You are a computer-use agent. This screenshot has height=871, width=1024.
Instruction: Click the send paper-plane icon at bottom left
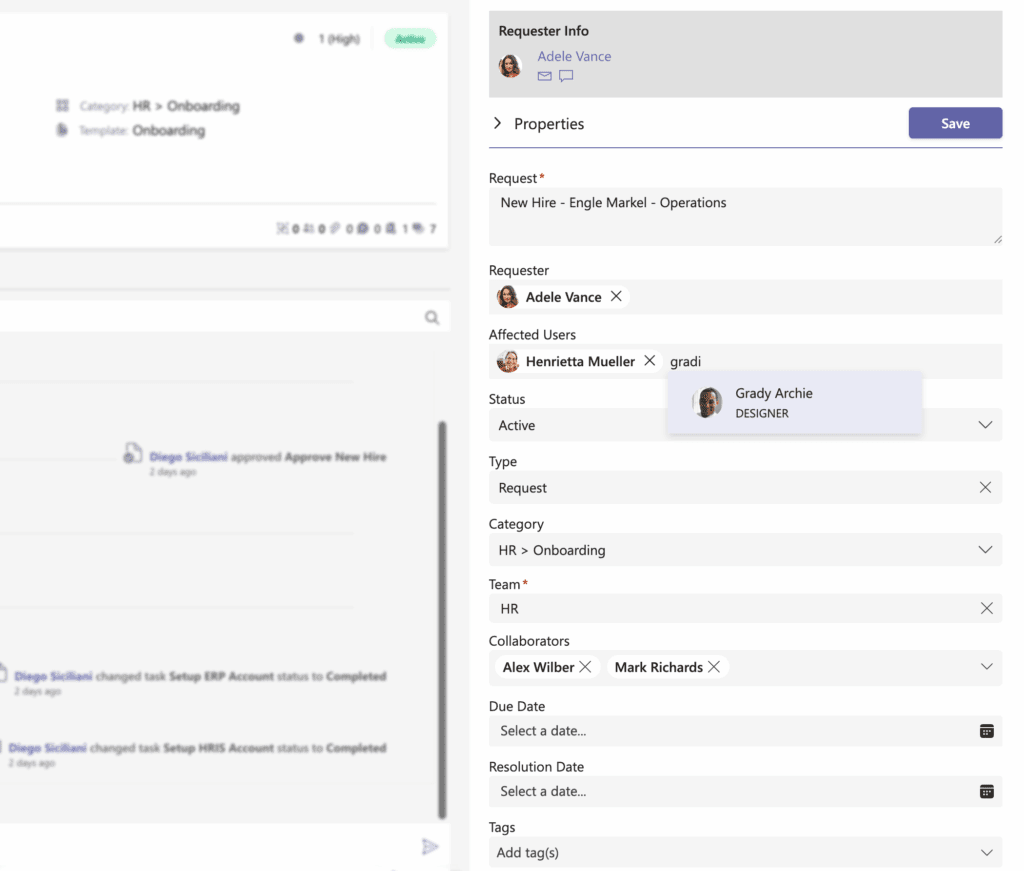[x=430, y=846]
